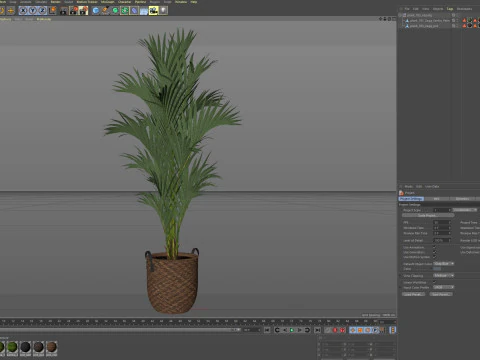Open the Render menu

[56, 2]
